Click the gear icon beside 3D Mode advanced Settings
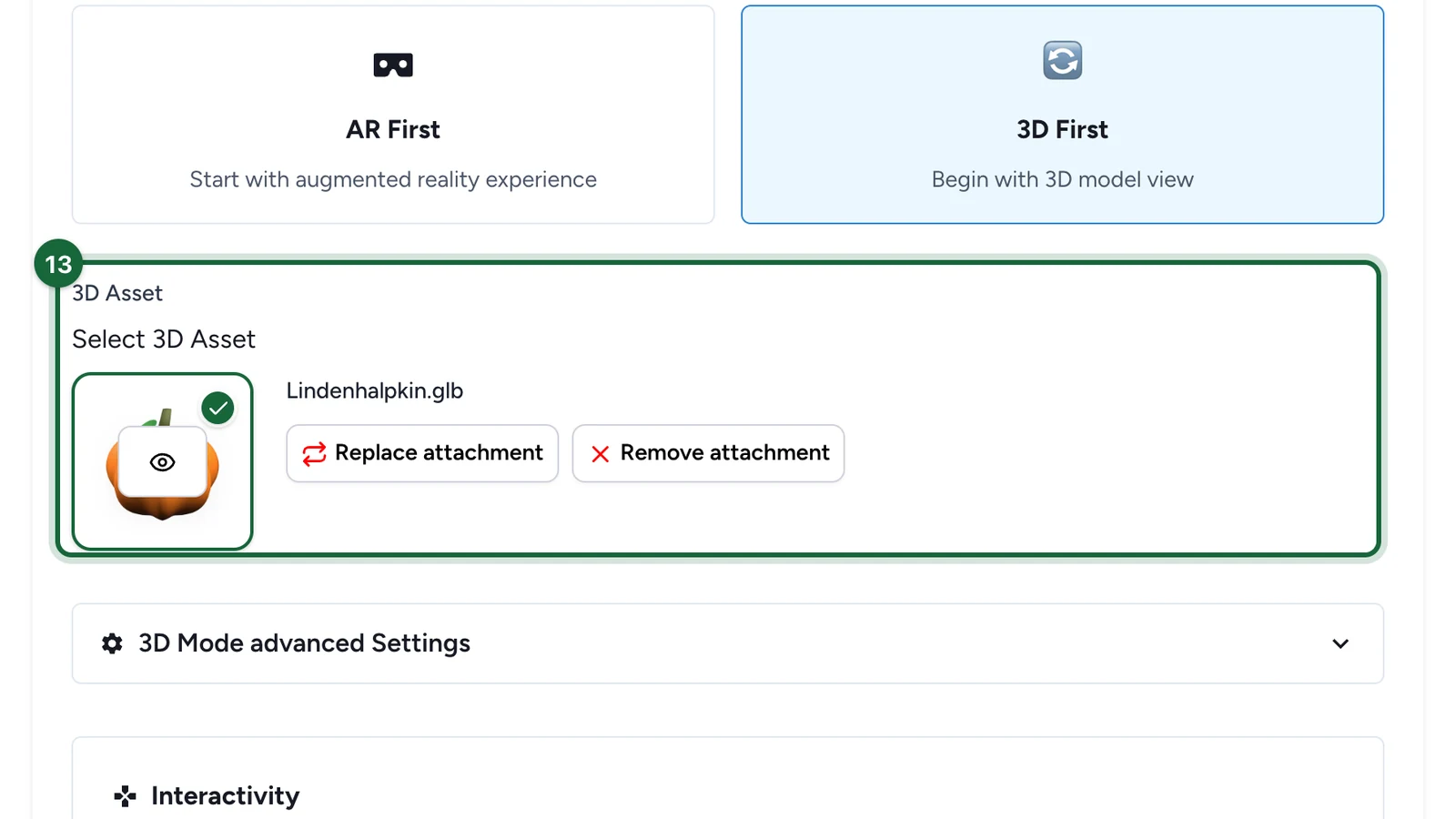Image resolution: width=1456 pixels, height=819 pixels. point(112,643)
